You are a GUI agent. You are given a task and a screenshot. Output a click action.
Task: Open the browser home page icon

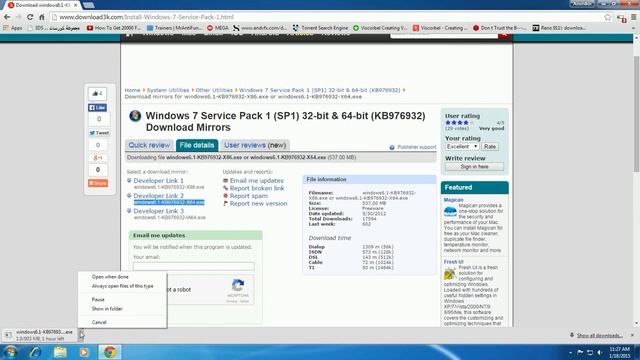(x=41, y=17)
